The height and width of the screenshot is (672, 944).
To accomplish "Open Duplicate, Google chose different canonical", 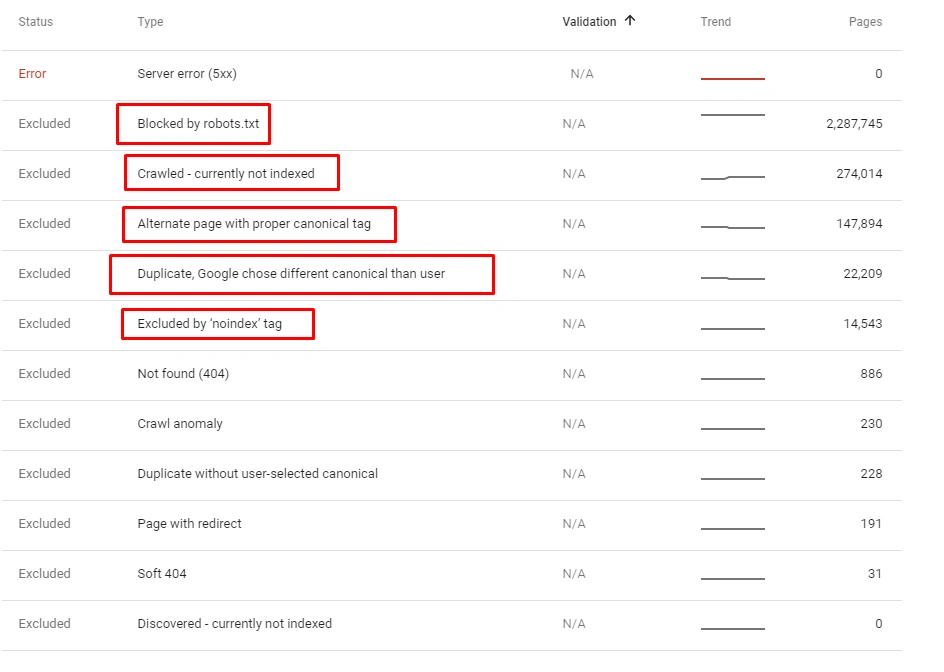I will pos(291,274).
